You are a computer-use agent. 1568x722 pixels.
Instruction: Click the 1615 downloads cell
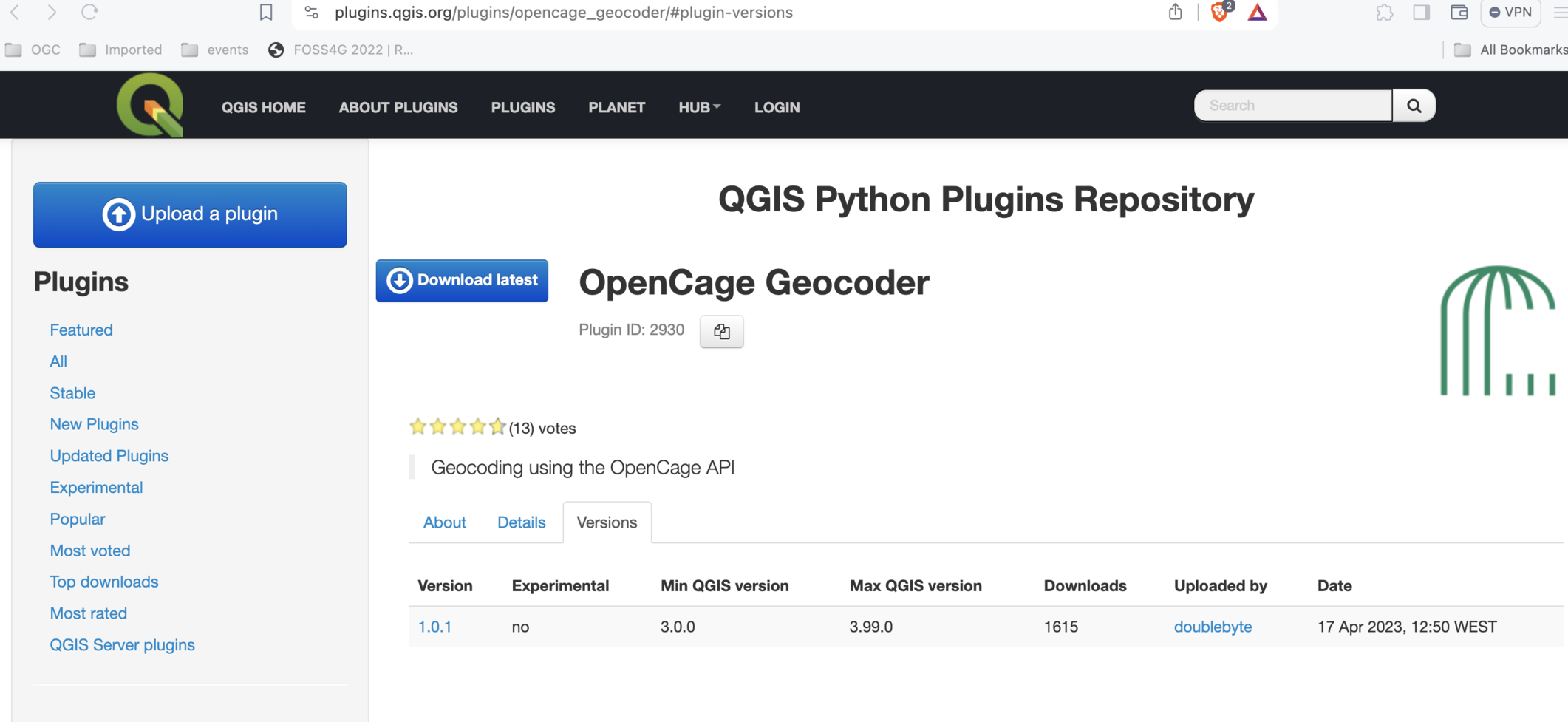(1061, 627)
